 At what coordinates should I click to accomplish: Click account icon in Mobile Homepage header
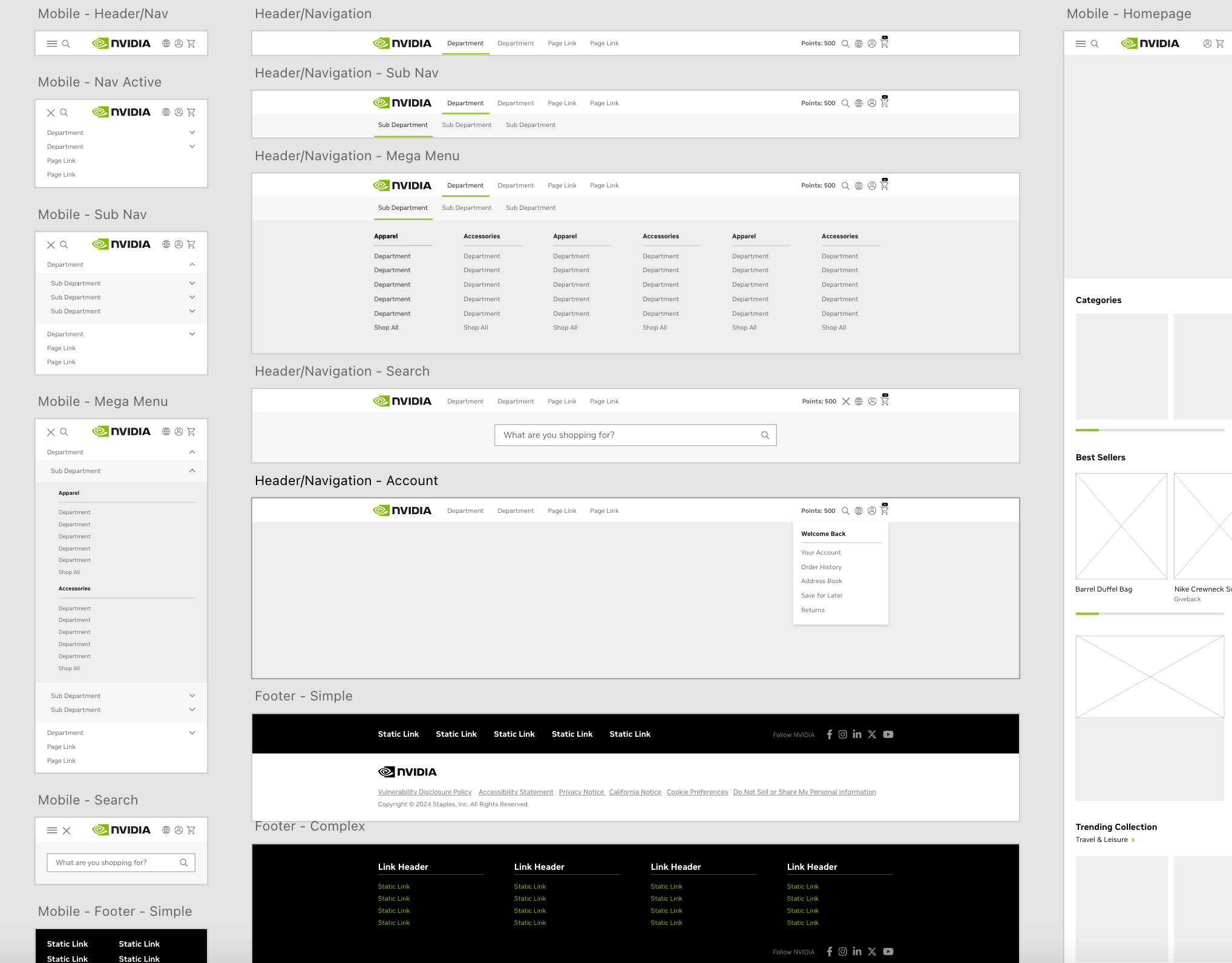click(1207, 44)
